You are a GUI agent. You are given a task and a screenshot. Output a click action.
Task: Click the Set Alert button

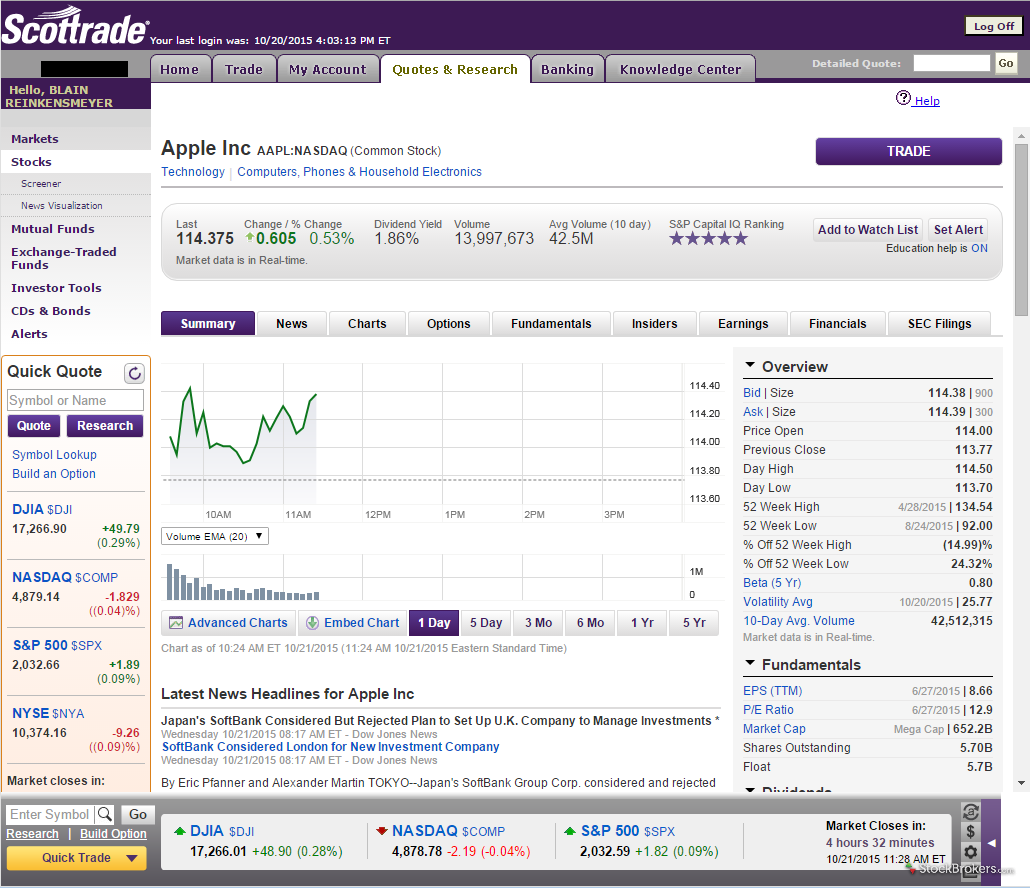[958, 230]
